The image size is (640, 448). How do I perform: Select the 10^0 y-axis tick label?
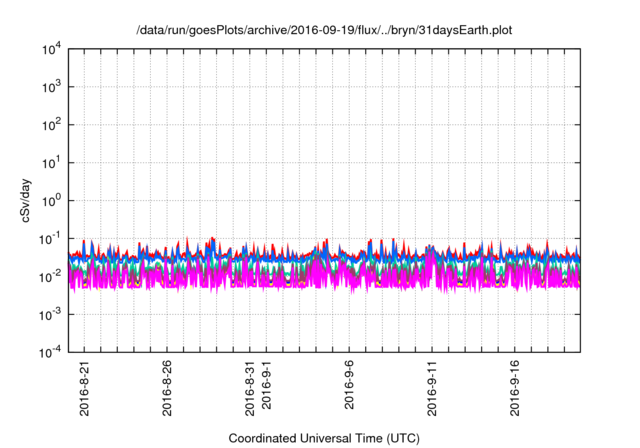[52, 200]
